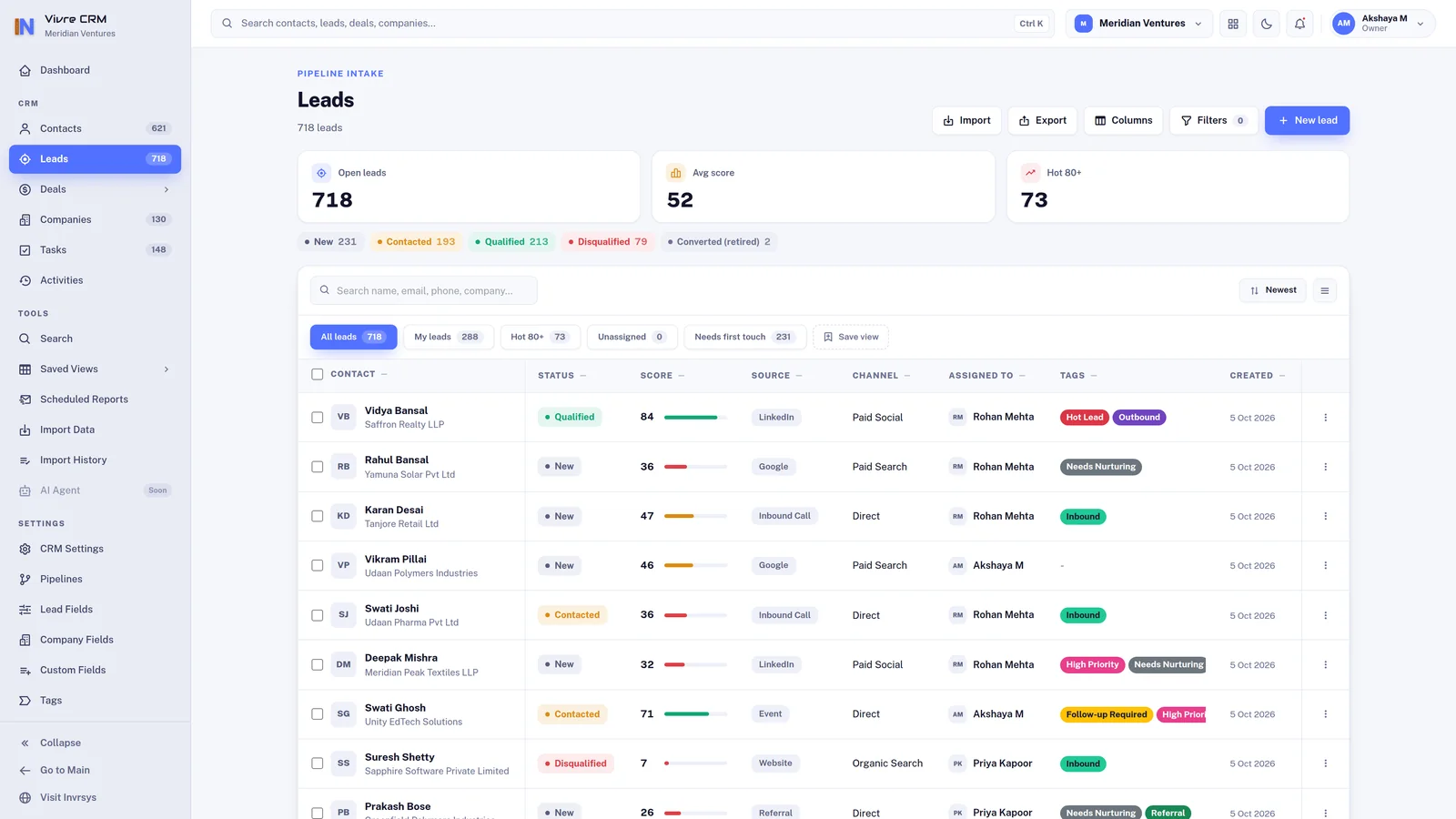Viewport: 1456px width, 819px height.
Task: Open Tasks in sidebar
Action: [x=95, y=249]
